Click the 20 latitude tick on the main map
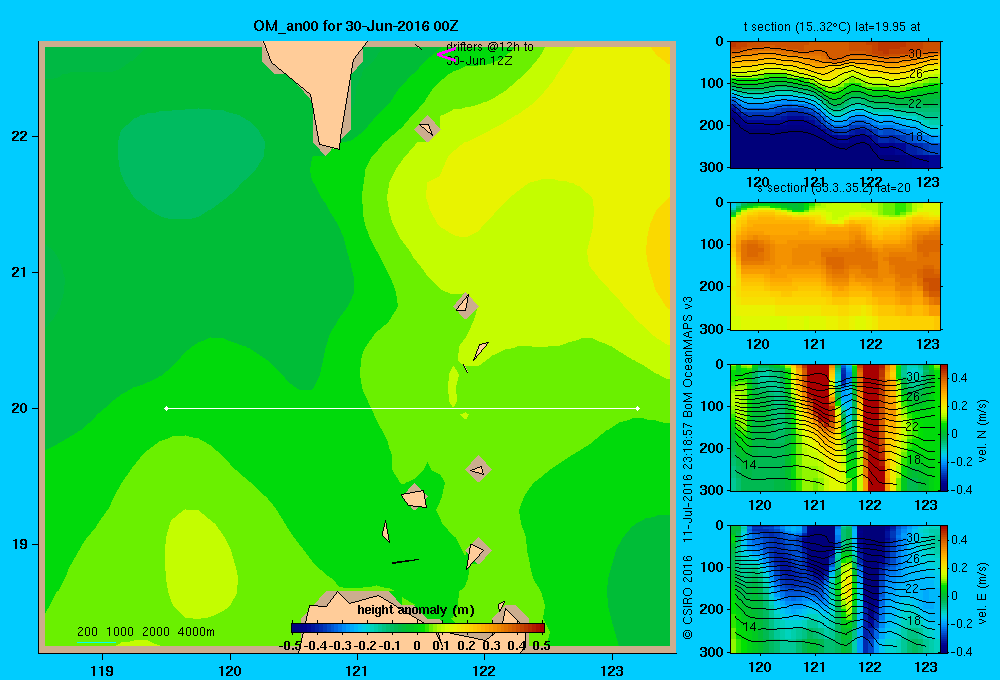Image resolution: width=1000 pixels, height=680 pixels. [20, 408]
